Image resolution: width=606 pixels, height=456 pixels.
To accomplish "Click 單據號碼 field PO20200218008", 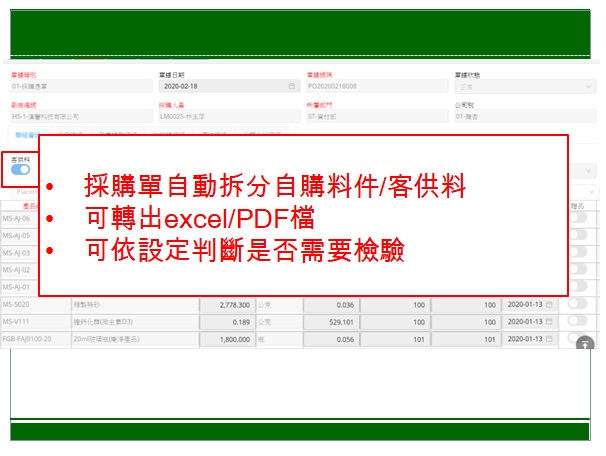I will [377, 86].
